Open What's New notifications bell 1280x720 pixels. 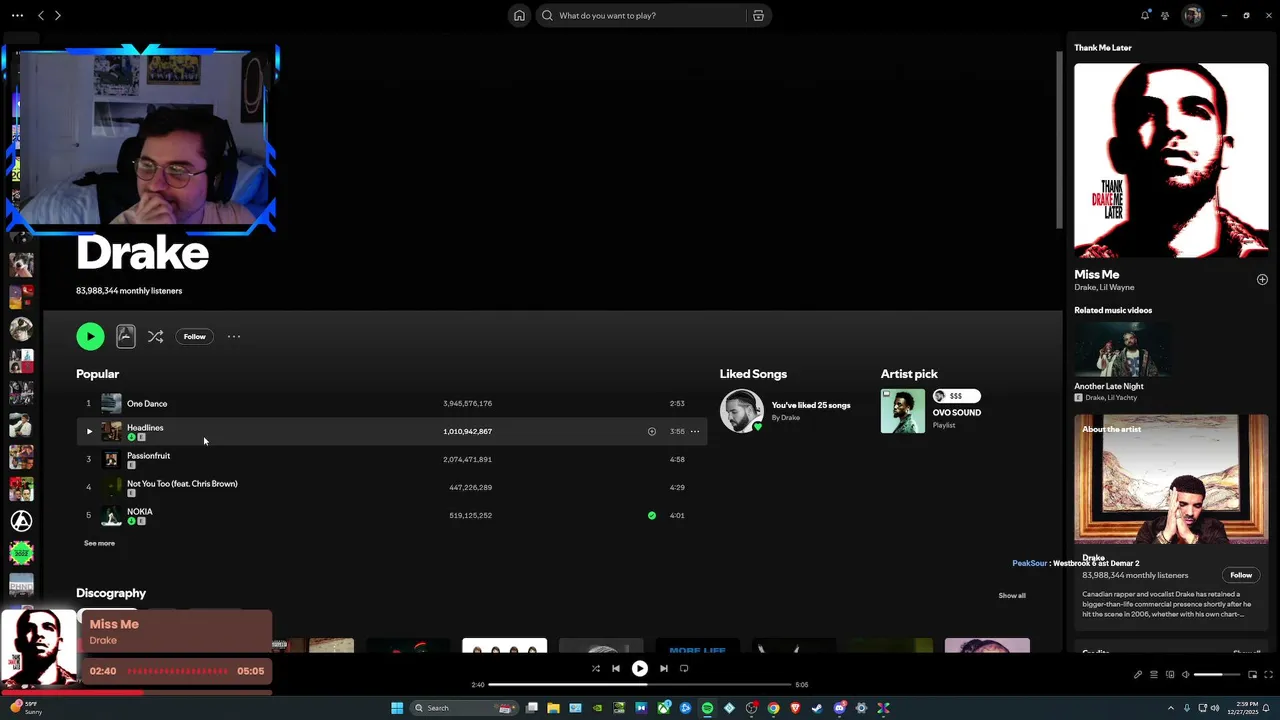1145,15
